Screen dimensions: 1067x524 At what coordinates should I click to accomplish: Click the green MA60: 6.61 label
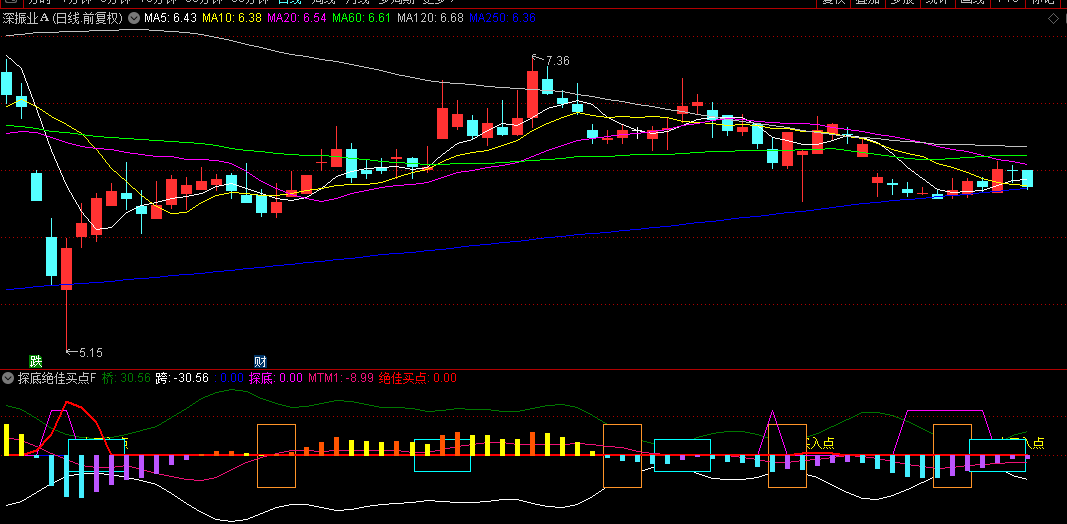[362, 18]
